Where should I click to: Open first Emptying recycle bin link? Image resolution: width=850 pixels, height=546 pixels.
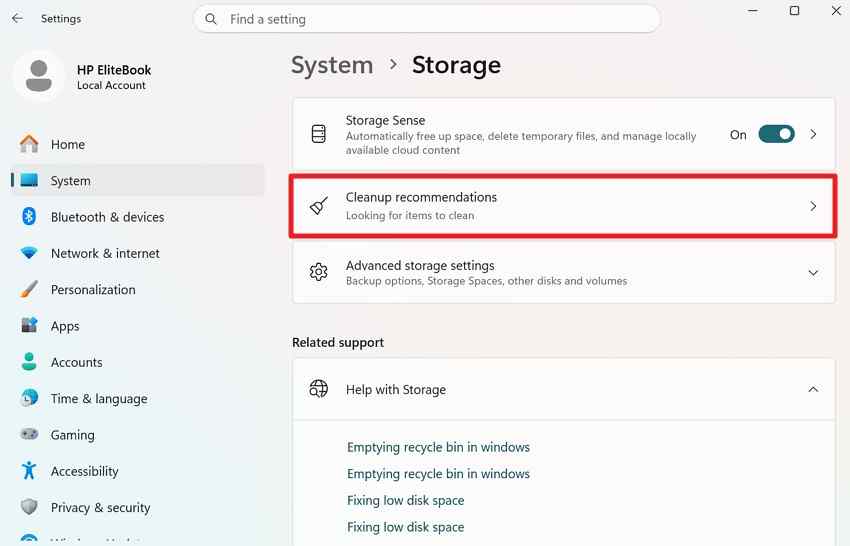(x=438, y=447)
